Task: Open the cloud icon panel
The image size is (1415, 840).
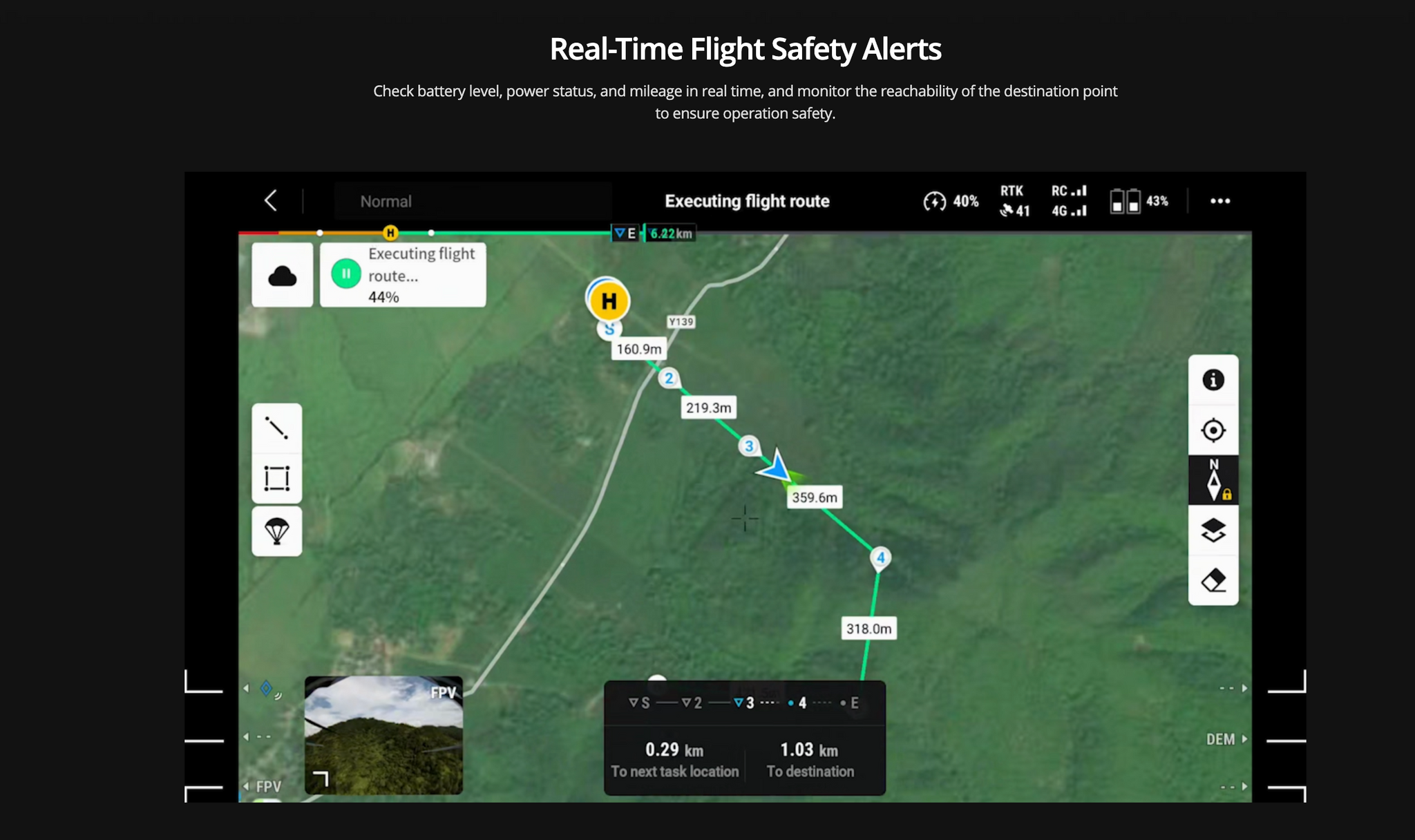Action: (282, 275)
